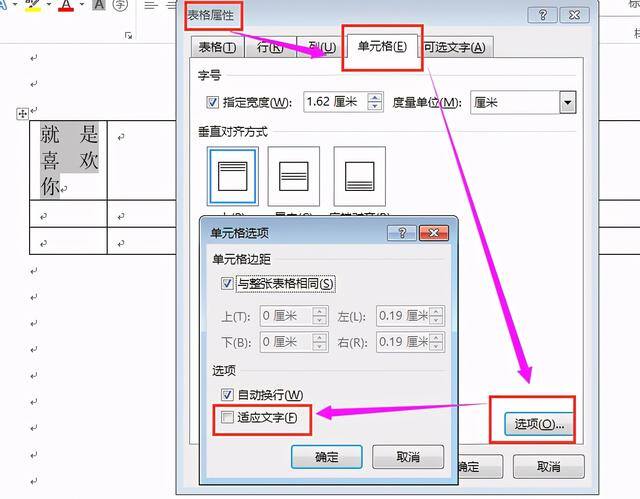Image resolution: width=640 pixels, height=499 pixels.
Task: Click the help button in 单元格选项 dialog
Action: (402, 233)
